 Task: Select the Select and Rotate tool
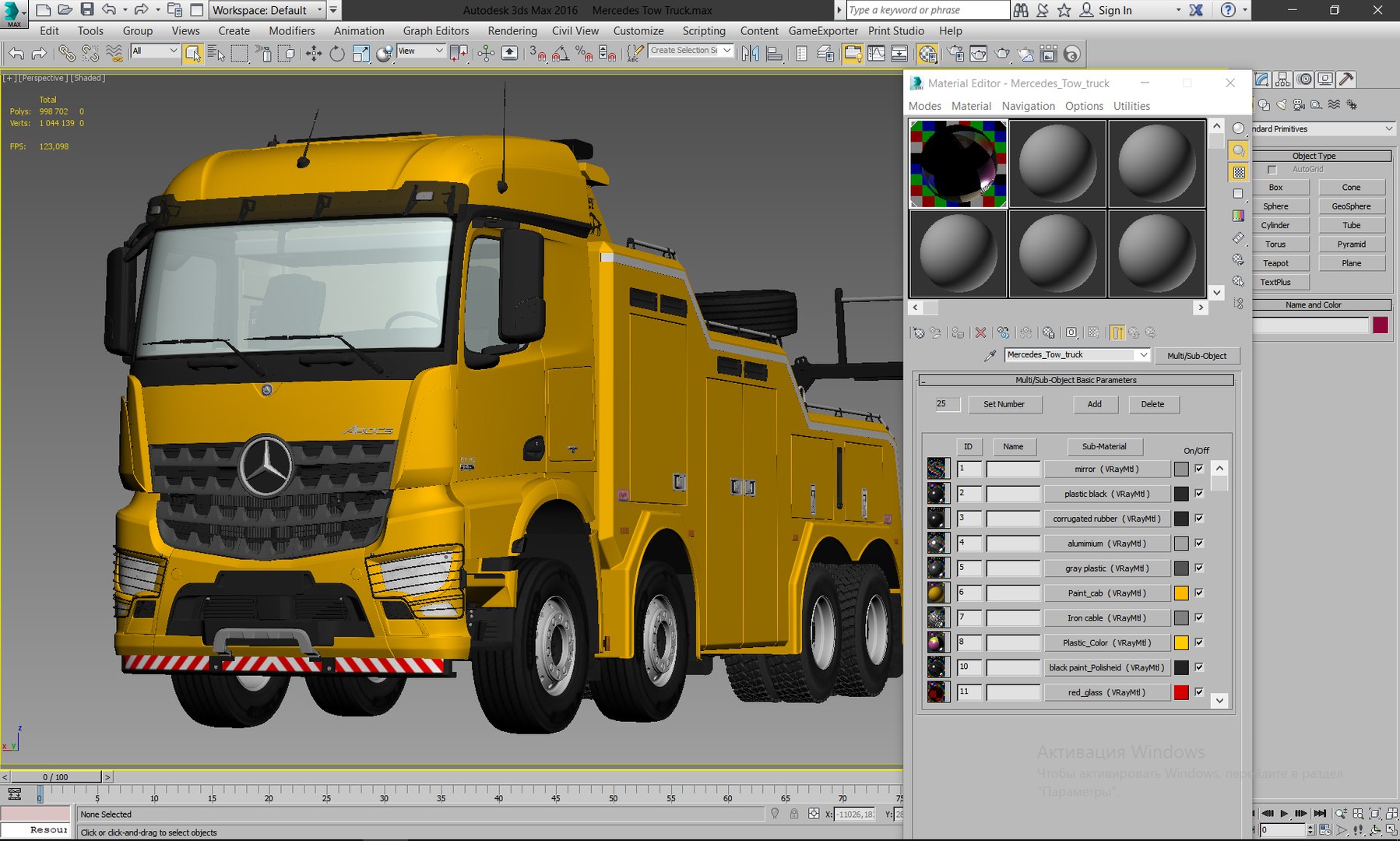point(337,53)
